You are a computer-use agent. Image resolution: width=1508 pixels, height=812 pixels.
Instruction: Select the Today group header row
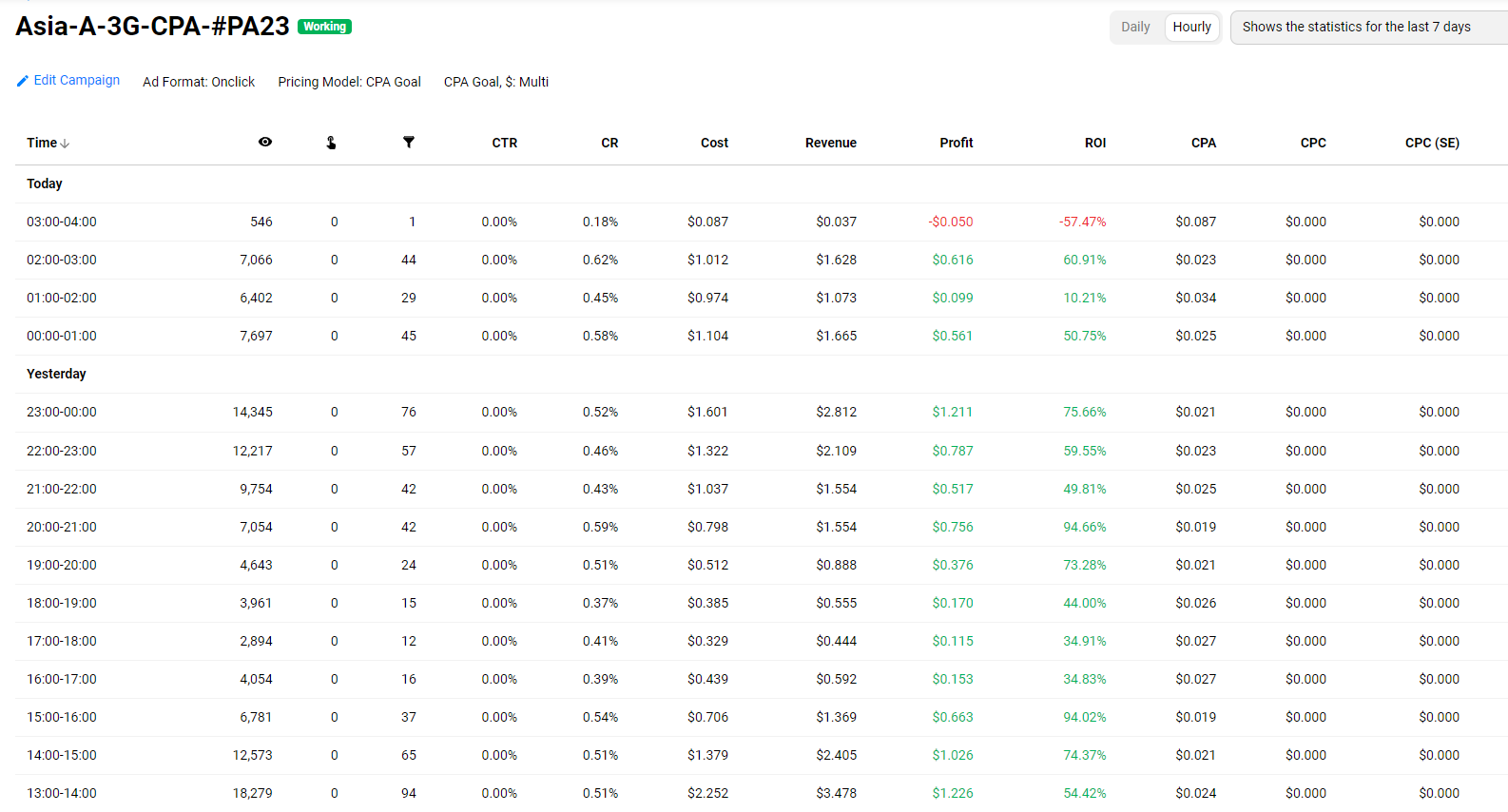[45, 184]
